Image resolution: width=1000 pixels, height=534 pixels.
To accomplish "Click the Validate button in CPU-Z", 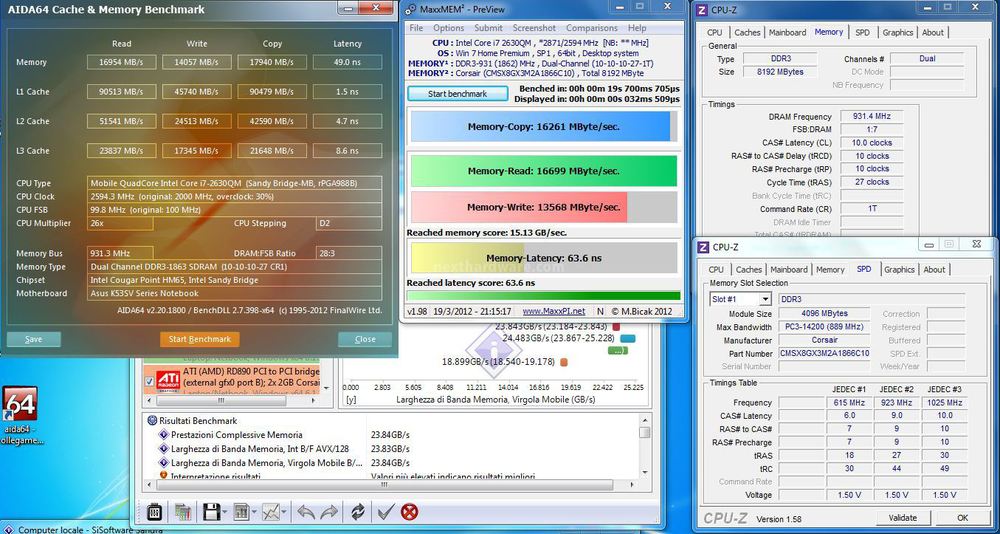I will click(902, 517).
